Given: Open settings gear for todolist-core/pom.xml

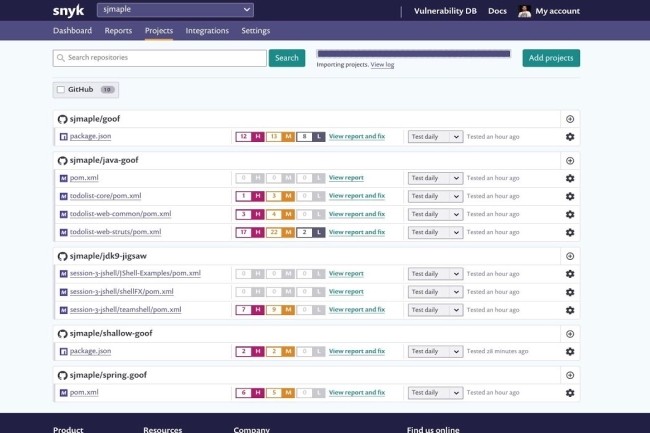Looking at the screenshot, I should pos(570,196).
